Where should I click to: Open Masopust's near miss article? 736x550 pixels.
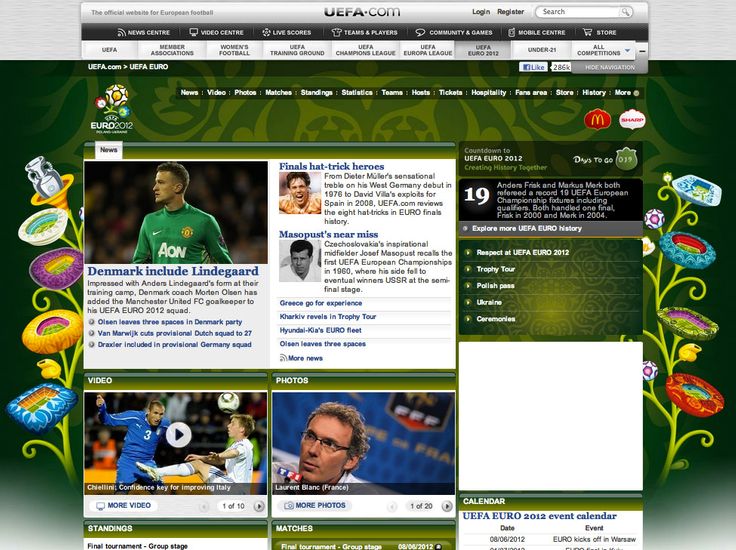point(329,234)
